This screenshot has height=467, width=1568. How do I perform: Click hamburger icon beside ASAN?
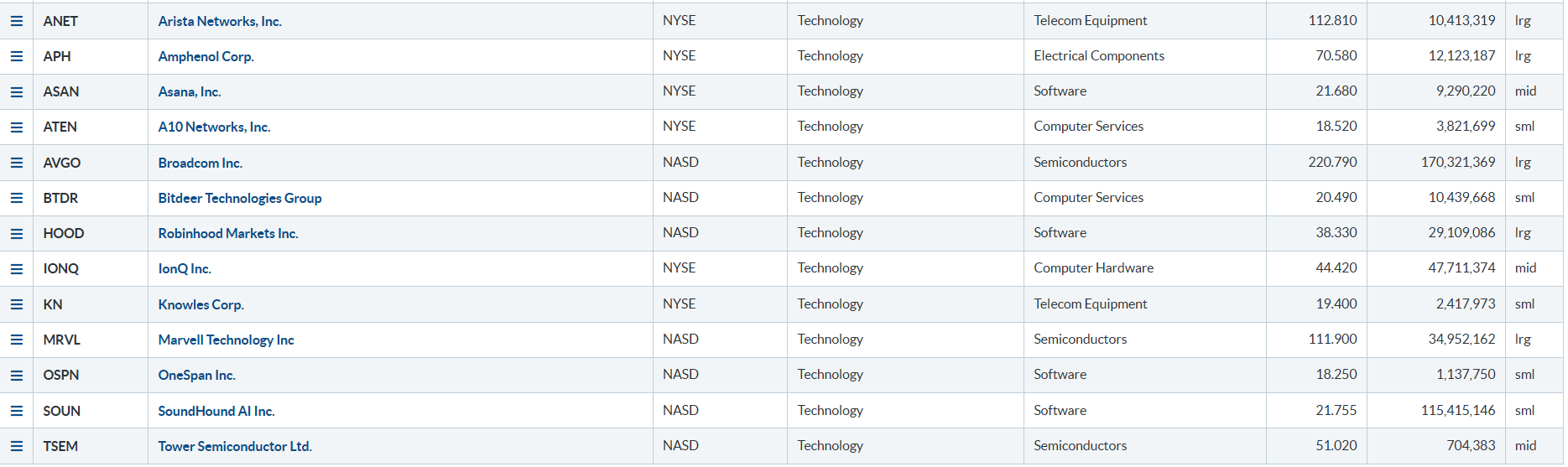(x=17, y=91)
